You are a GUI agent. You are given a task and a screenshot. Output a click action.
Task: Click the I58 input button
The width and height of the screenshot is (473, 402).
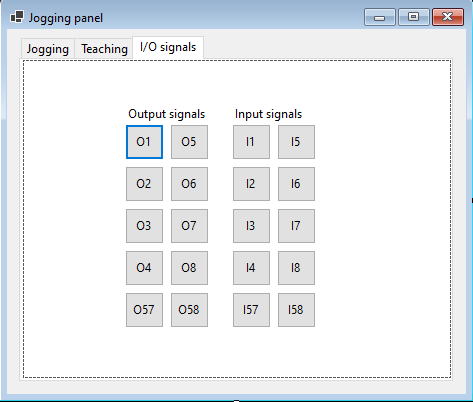click(x=296, y=310)
